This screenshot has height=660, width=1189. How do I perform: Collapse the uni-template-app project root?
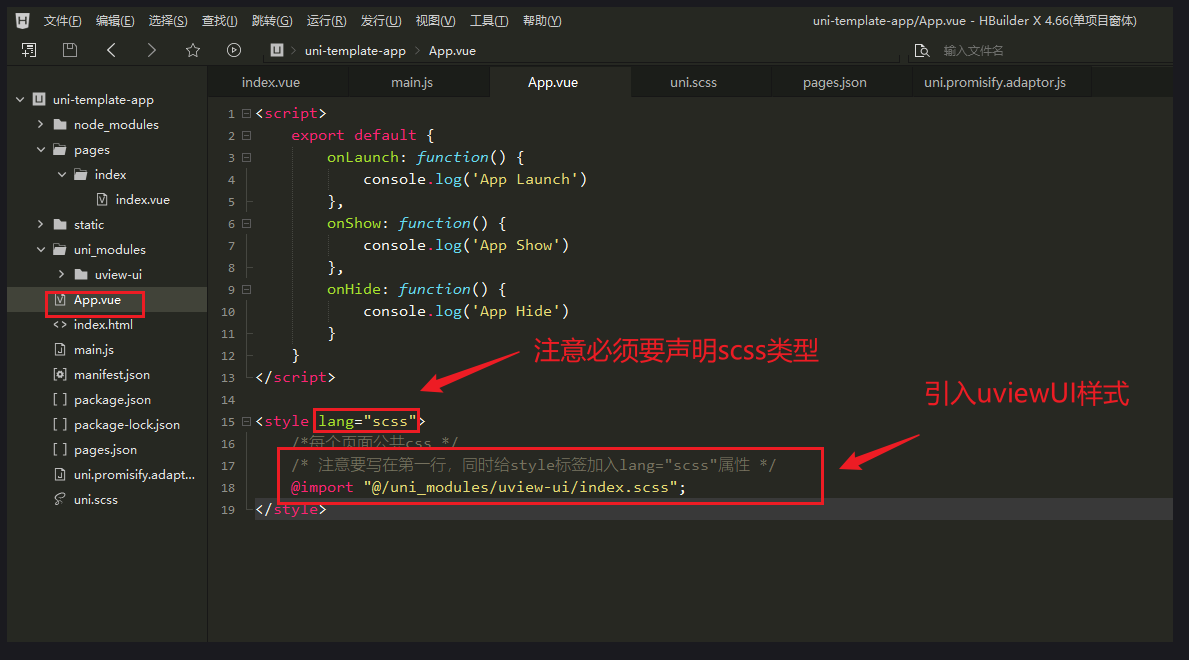pos(20,99)
